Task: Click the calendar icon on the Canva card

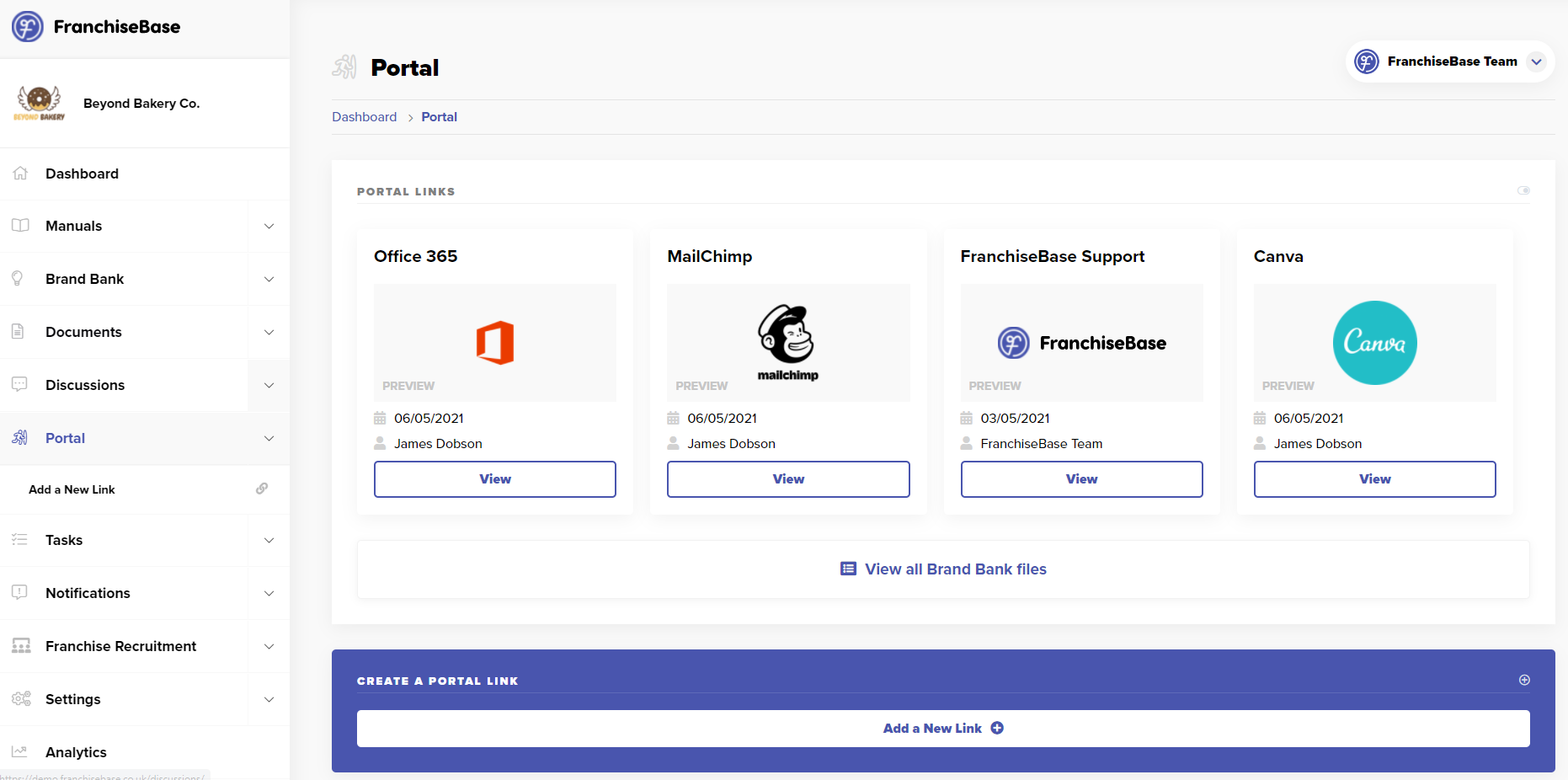Action: [1260, 418]
